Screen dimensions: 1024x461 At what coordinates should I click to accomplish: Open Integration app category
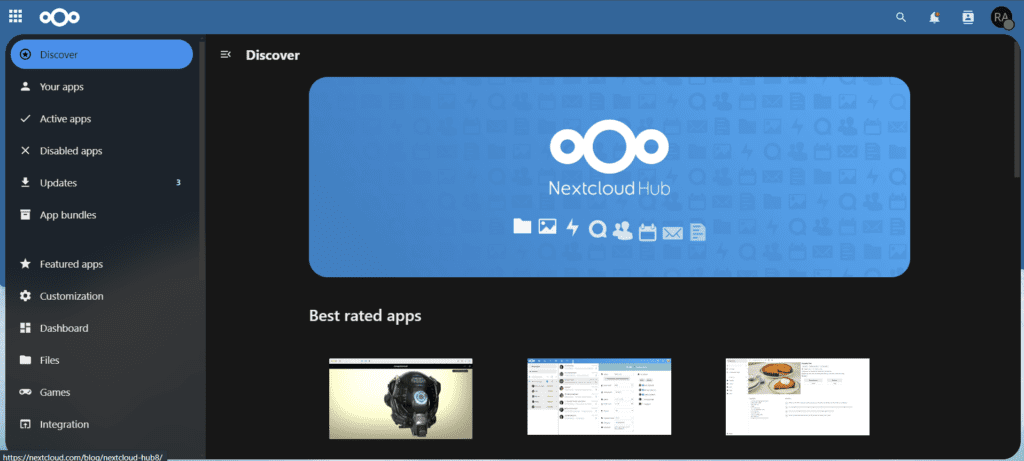click(x=102, y=424)
